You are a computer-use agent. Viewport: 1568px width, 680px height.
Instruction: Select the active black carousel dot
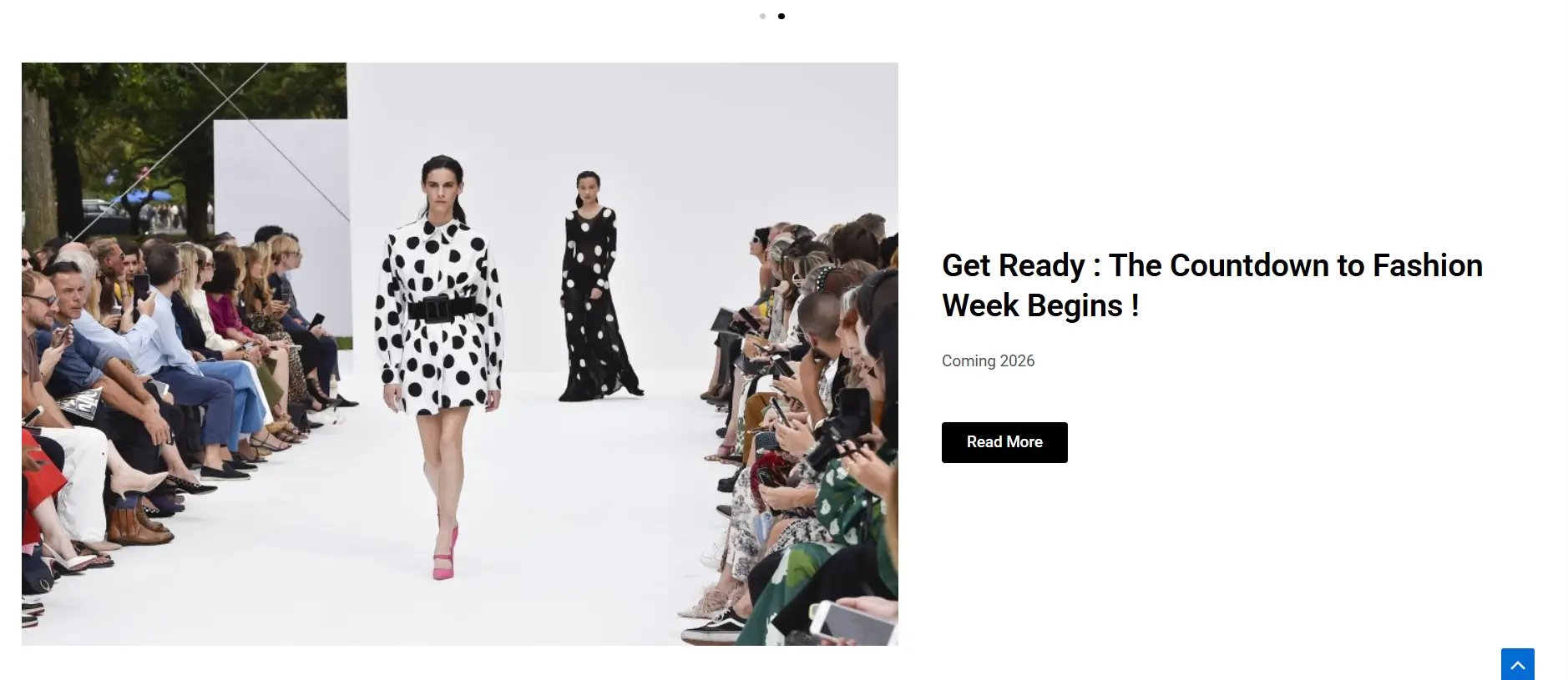click(x=781, y=16)
